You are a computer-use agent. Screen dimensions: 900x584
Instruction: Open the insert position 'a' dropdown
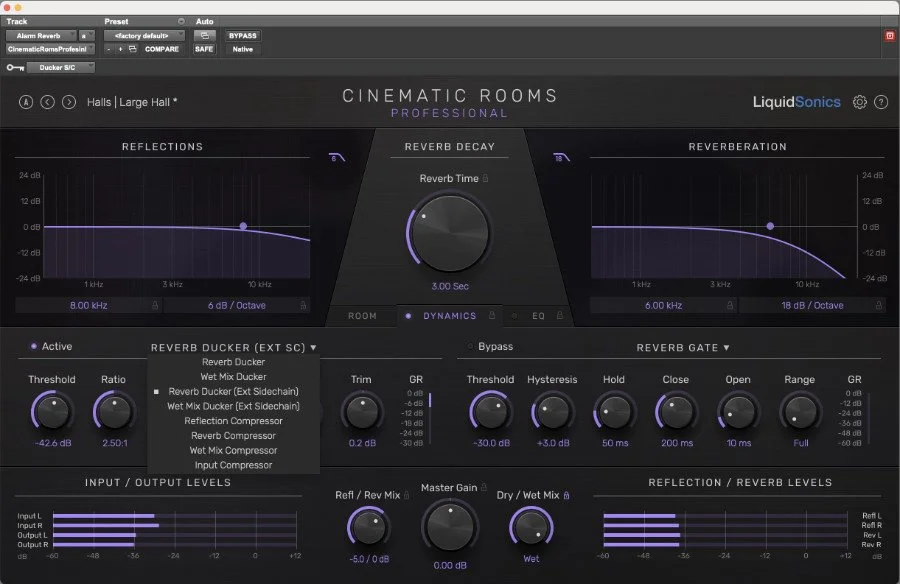(87, 36)
